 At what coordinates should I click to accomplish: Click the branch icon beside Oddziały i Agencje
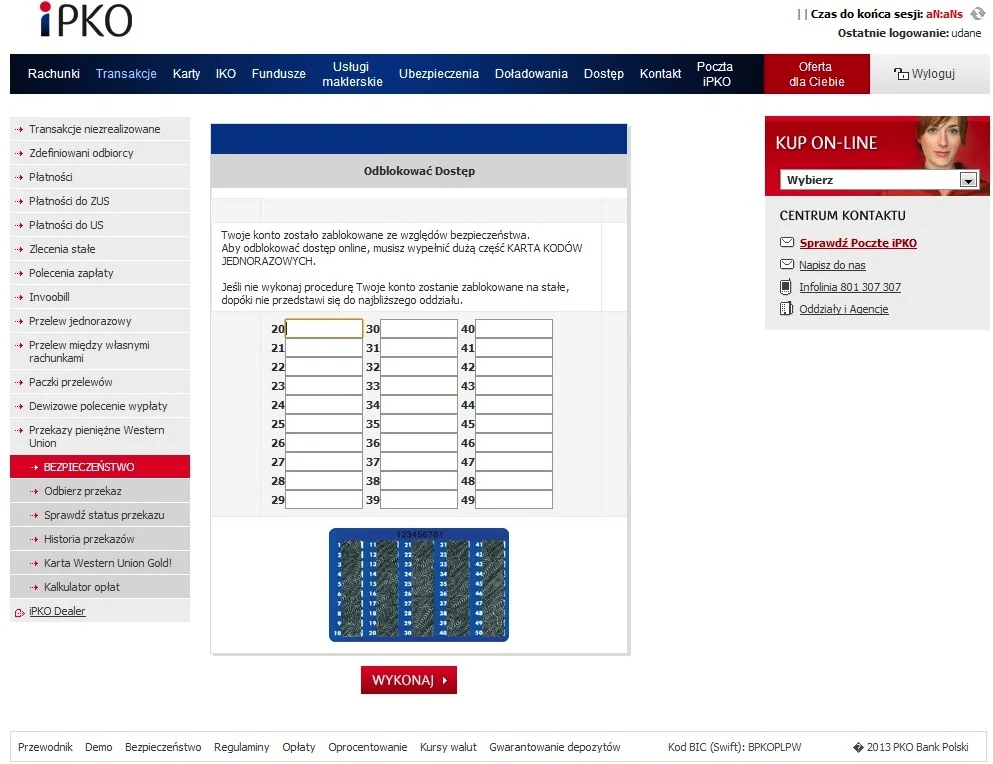[786, 309]
